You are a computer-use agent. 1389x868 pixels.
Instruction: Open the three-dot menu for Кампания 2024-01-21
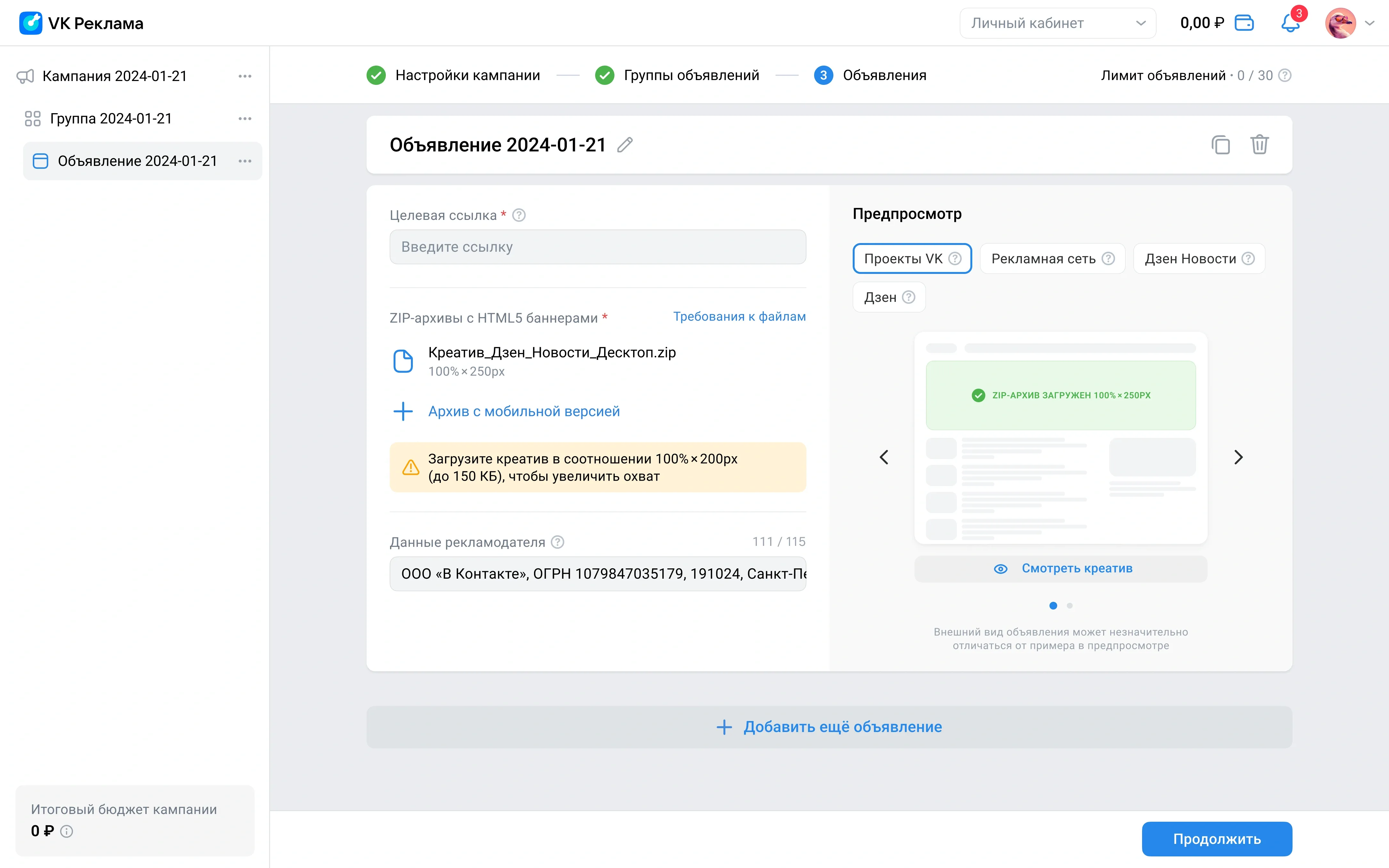[x=245, y=77]
